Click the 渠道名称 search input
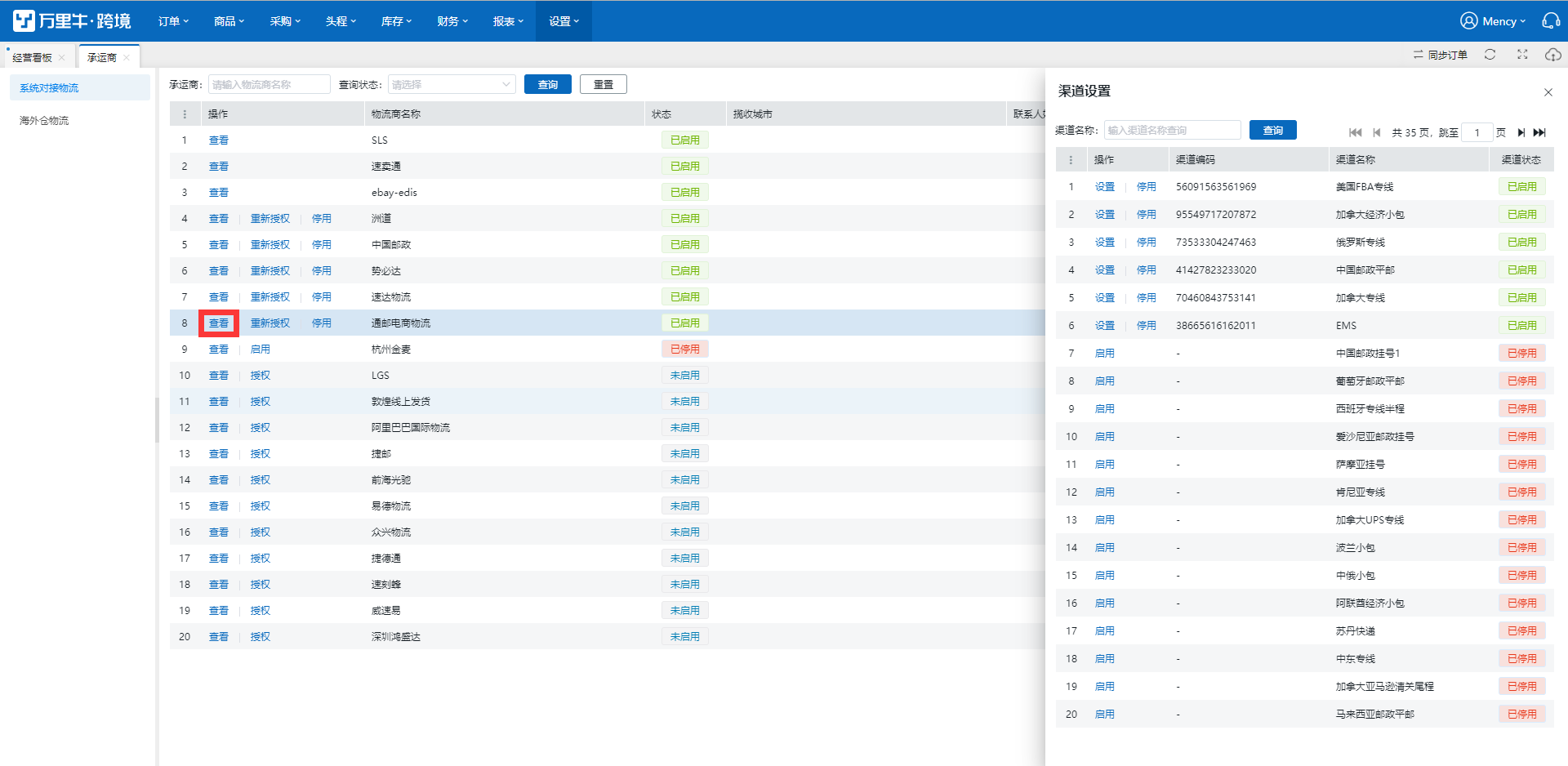Screen dimensions: 1568x766 (1172, 130)
